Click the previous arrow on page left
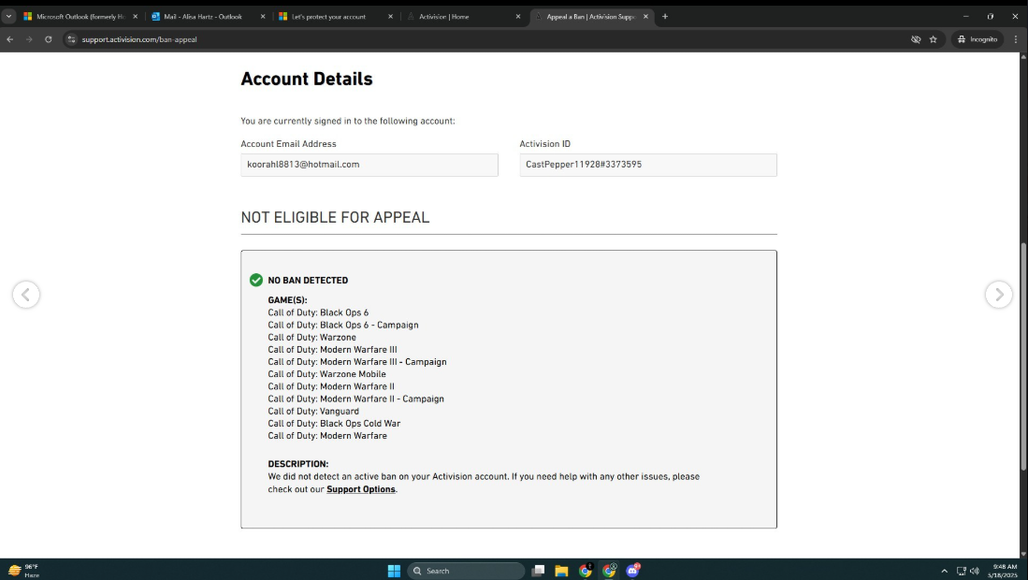1028x580 pixels. [x=26, y=294]
